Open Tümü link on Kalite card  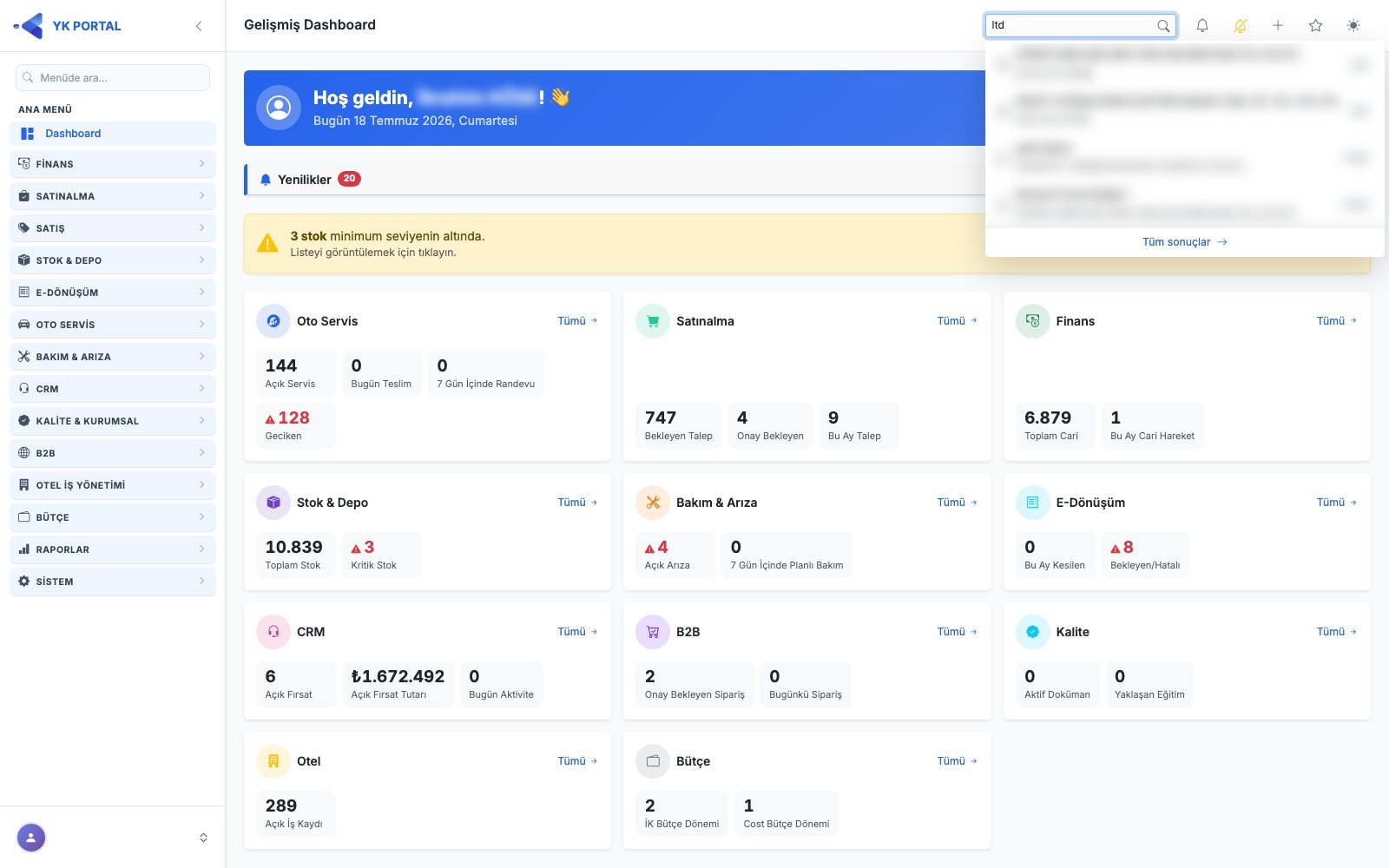click(x=1337, y=632)
